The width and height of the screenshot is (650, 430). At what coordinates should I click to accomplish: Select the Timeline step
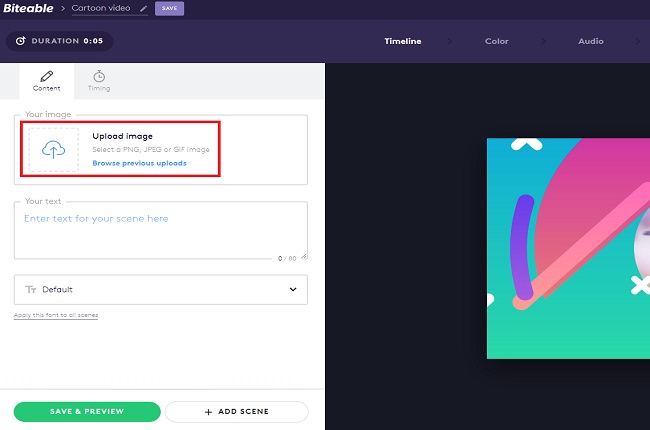[x=403, y=42]
